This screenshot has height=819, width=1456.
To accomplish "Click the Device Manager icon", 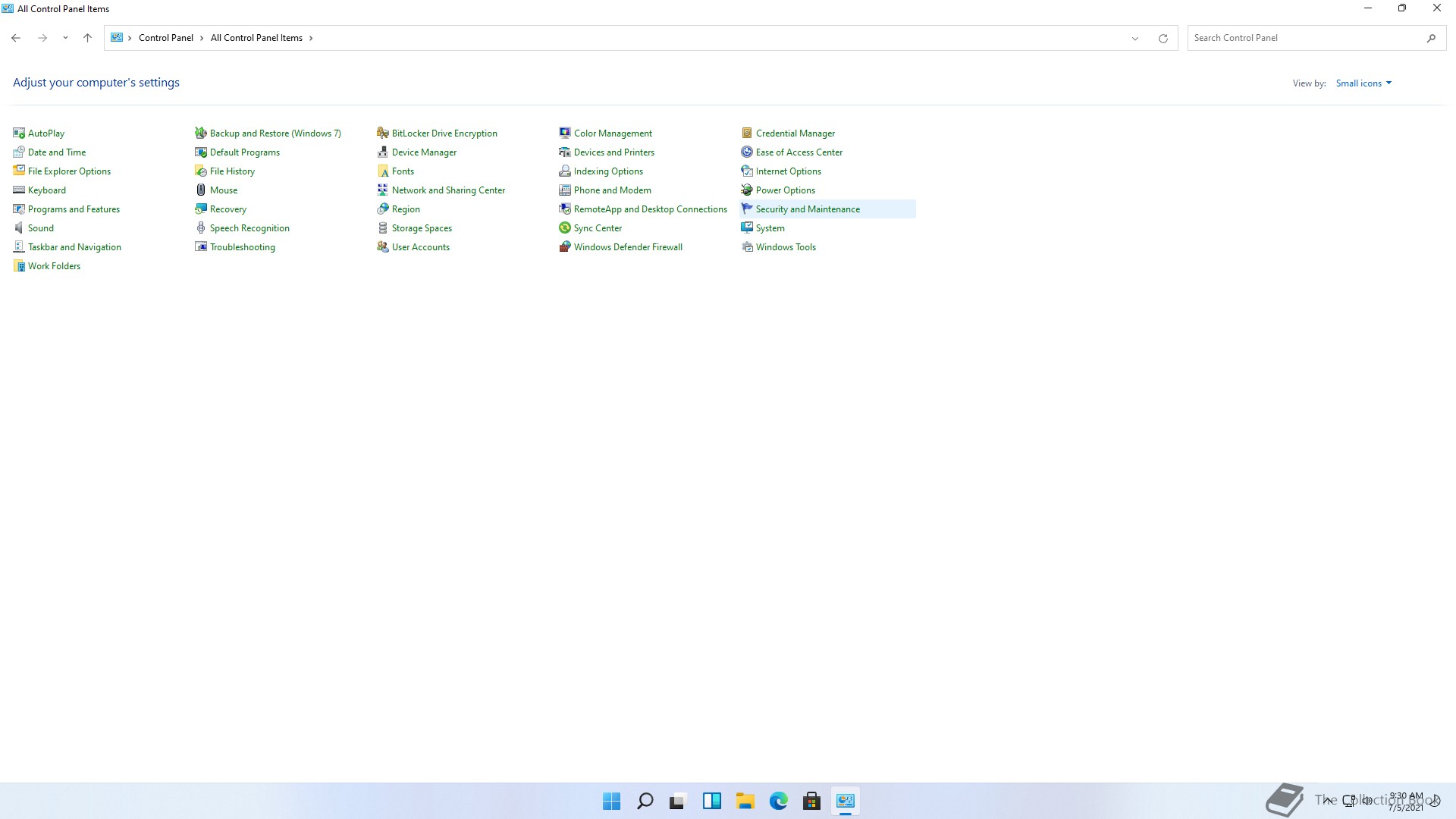I will pos(383,152).
